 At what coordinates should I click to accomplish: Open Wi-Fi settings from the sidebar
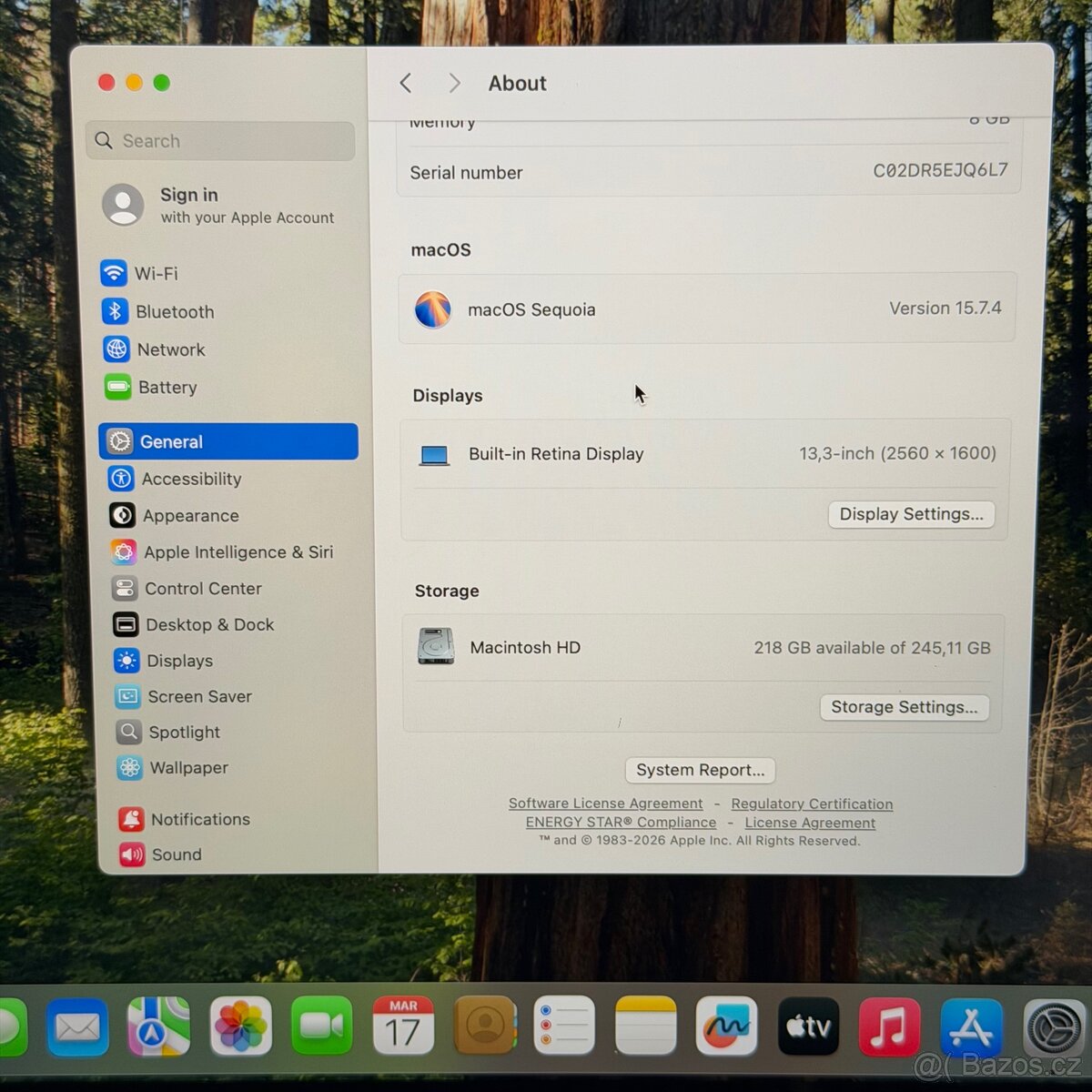[156, 273]
